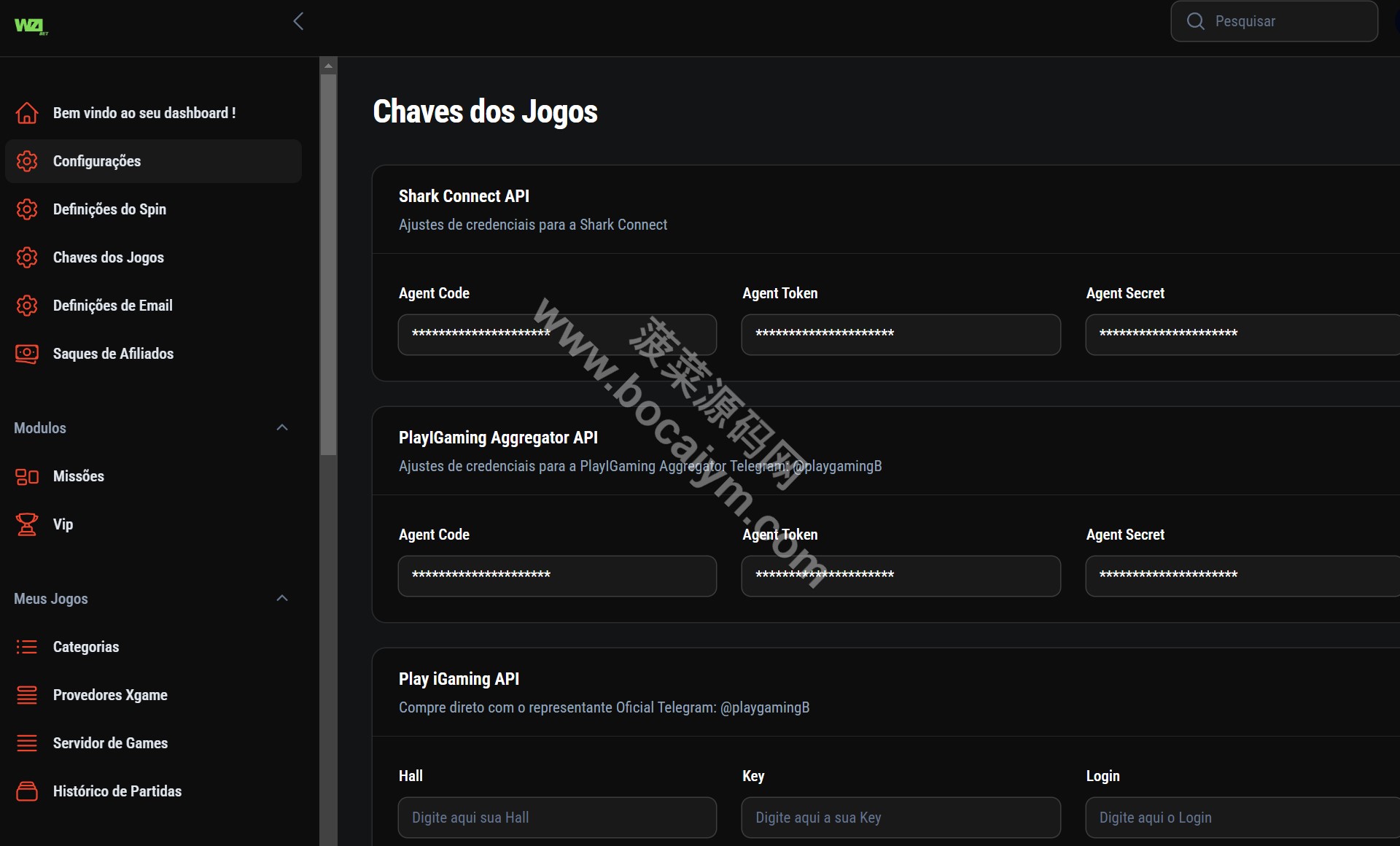Click the W21 logo in the header

31,26
